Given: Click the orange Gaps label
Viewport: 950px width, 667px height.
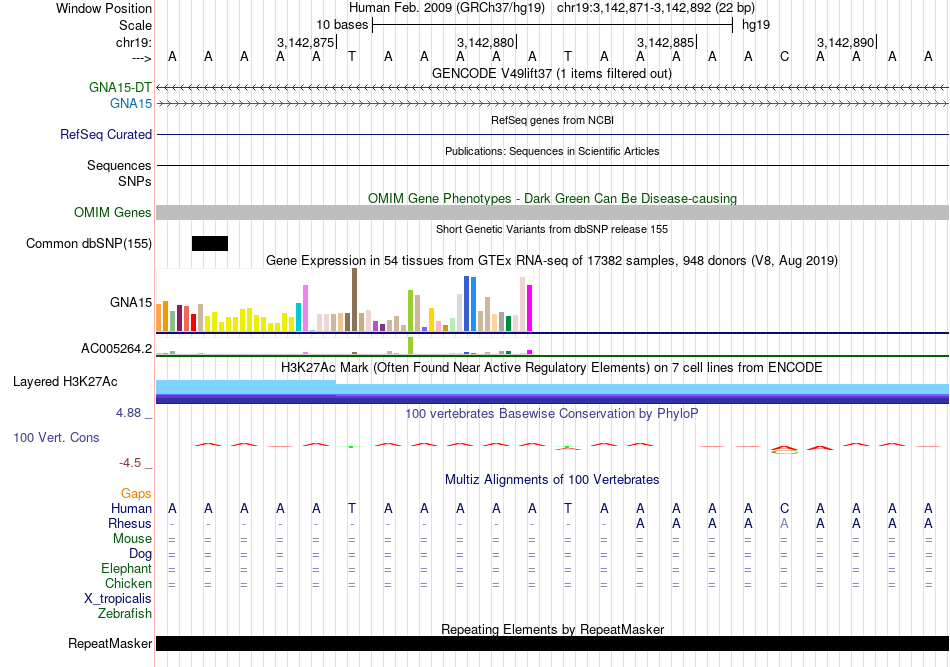Looking at the screenshot, I should 136,494.
